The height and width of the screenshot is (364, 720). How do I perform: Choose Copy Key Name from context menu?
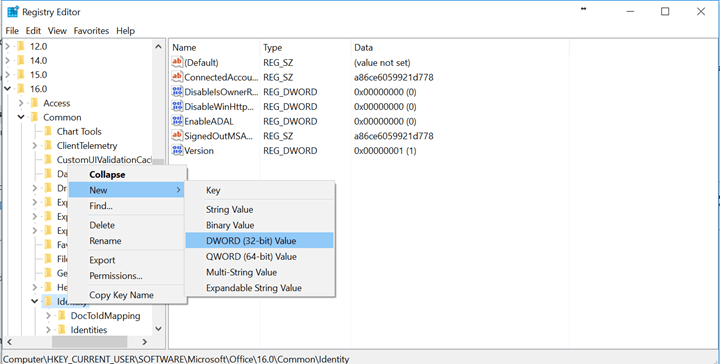coord(121,295)
